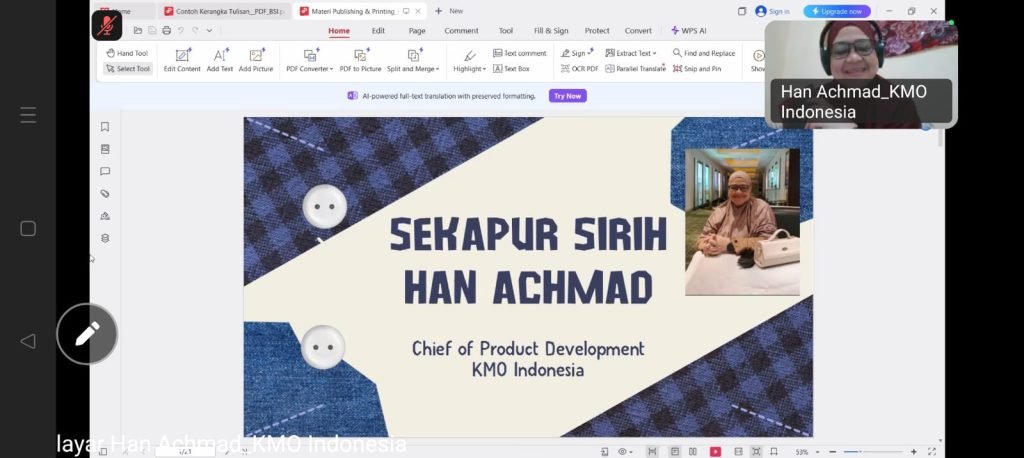This screenshot has width=1024, height=458.
Task: Open the attachments paperclip panel
Action: (105, 193)
